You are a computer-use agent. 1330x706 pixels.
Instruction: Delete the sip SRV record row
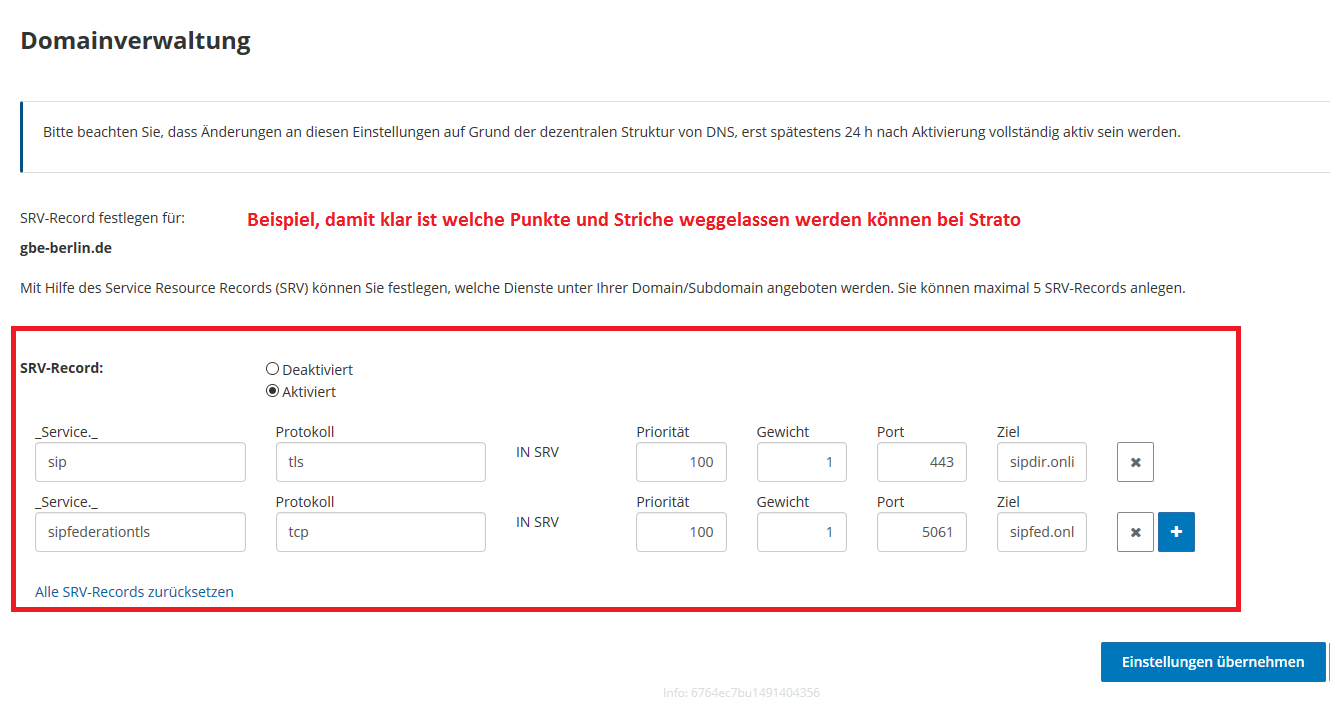[1135, 462]
